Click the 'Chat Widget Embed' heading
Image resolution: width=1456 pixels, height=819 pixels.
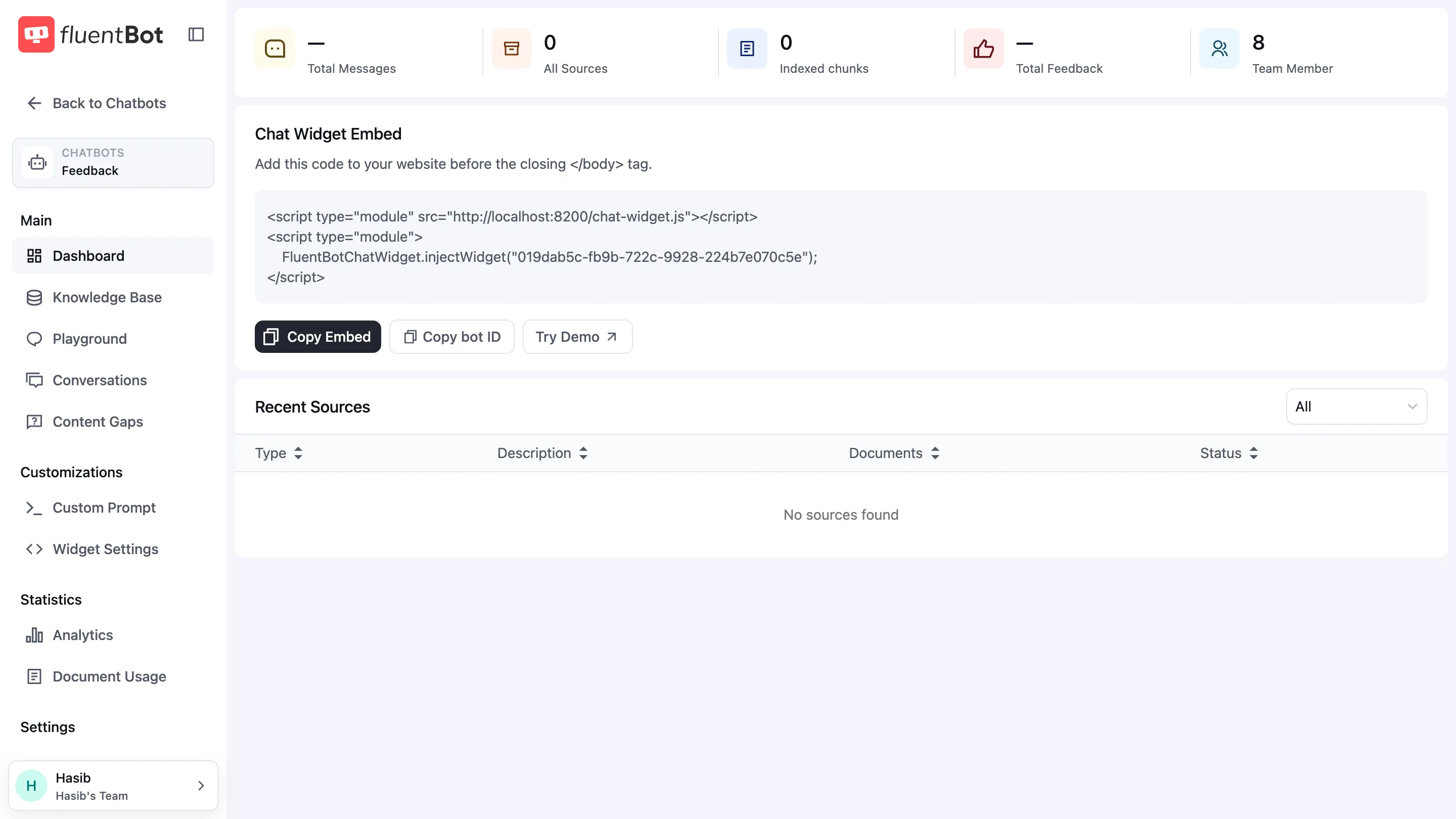coord(328,134)
